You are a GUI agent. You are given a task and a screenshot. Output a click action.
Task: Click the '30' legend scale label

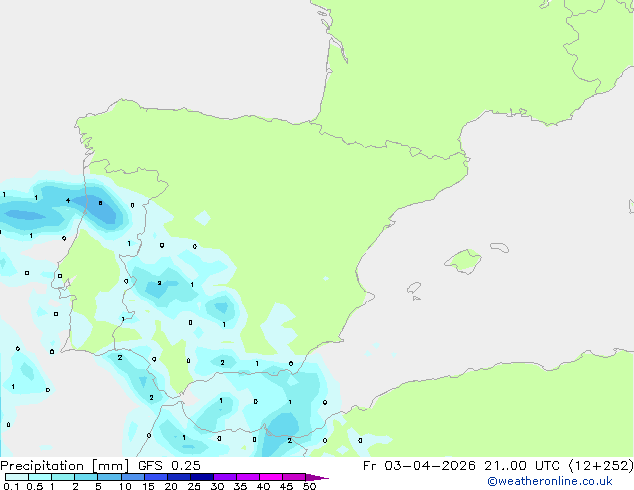[218, 486]
